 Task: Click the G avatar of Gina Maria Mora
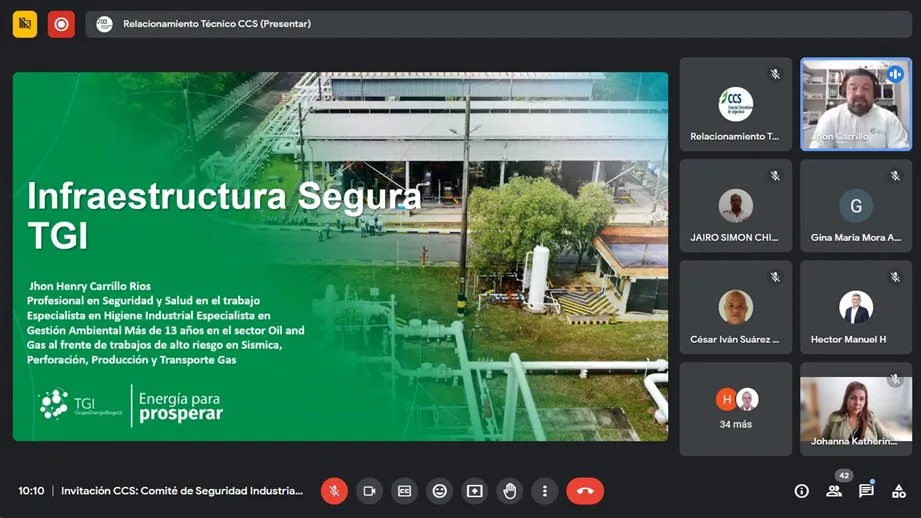pos(856,206)
